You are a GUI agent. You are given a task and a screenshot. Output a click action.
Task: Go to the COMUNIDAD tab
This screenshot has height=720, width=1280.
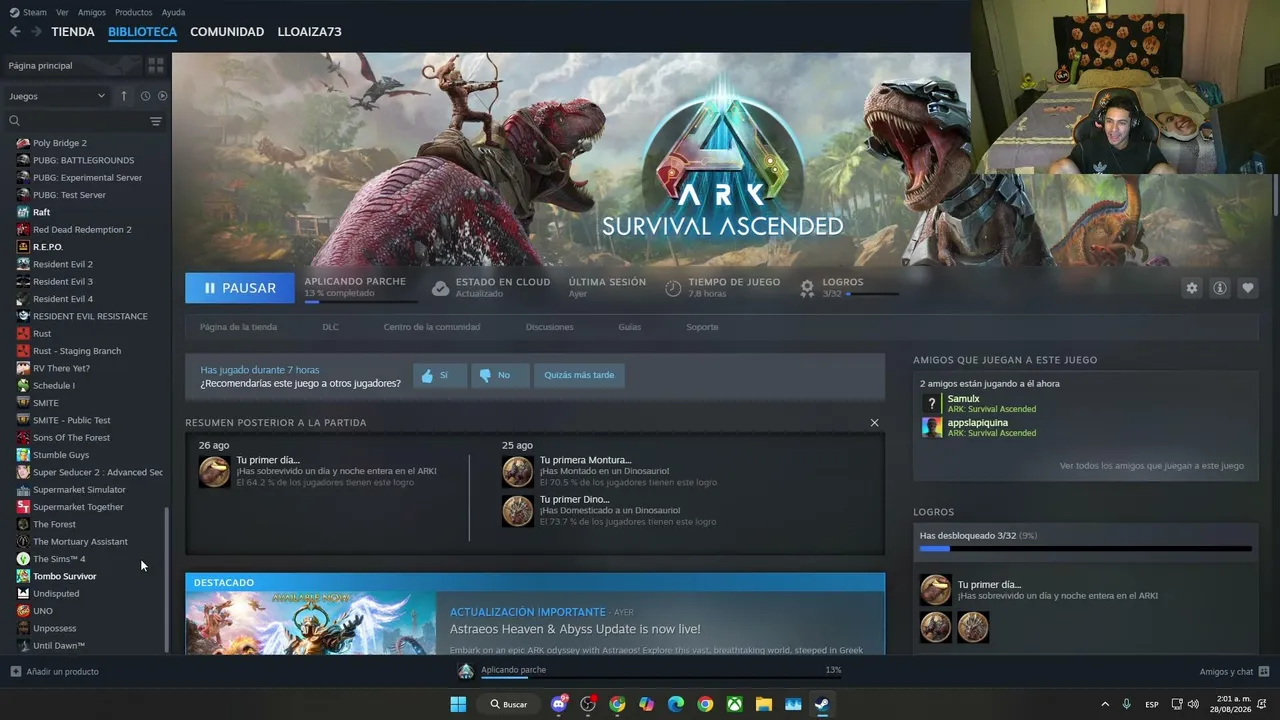[227, 32]
